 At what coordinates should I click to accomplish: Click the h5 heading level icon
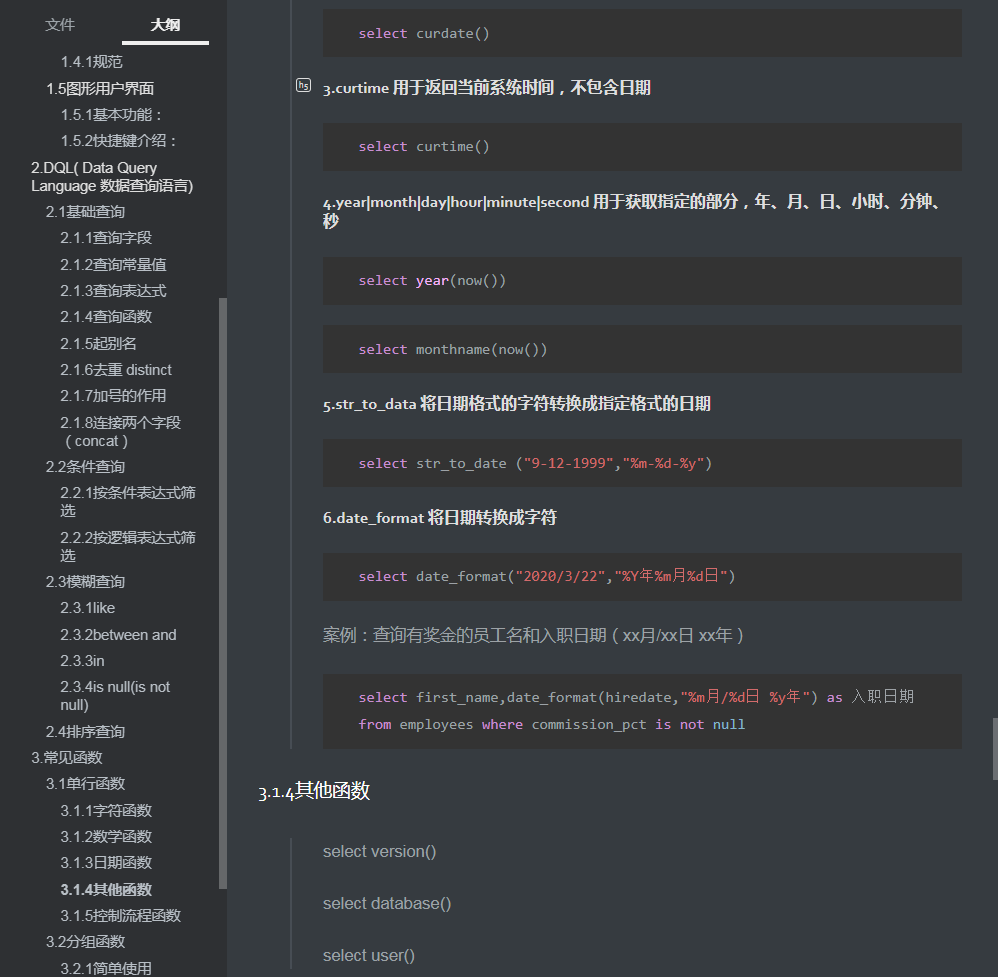[304, 85]
